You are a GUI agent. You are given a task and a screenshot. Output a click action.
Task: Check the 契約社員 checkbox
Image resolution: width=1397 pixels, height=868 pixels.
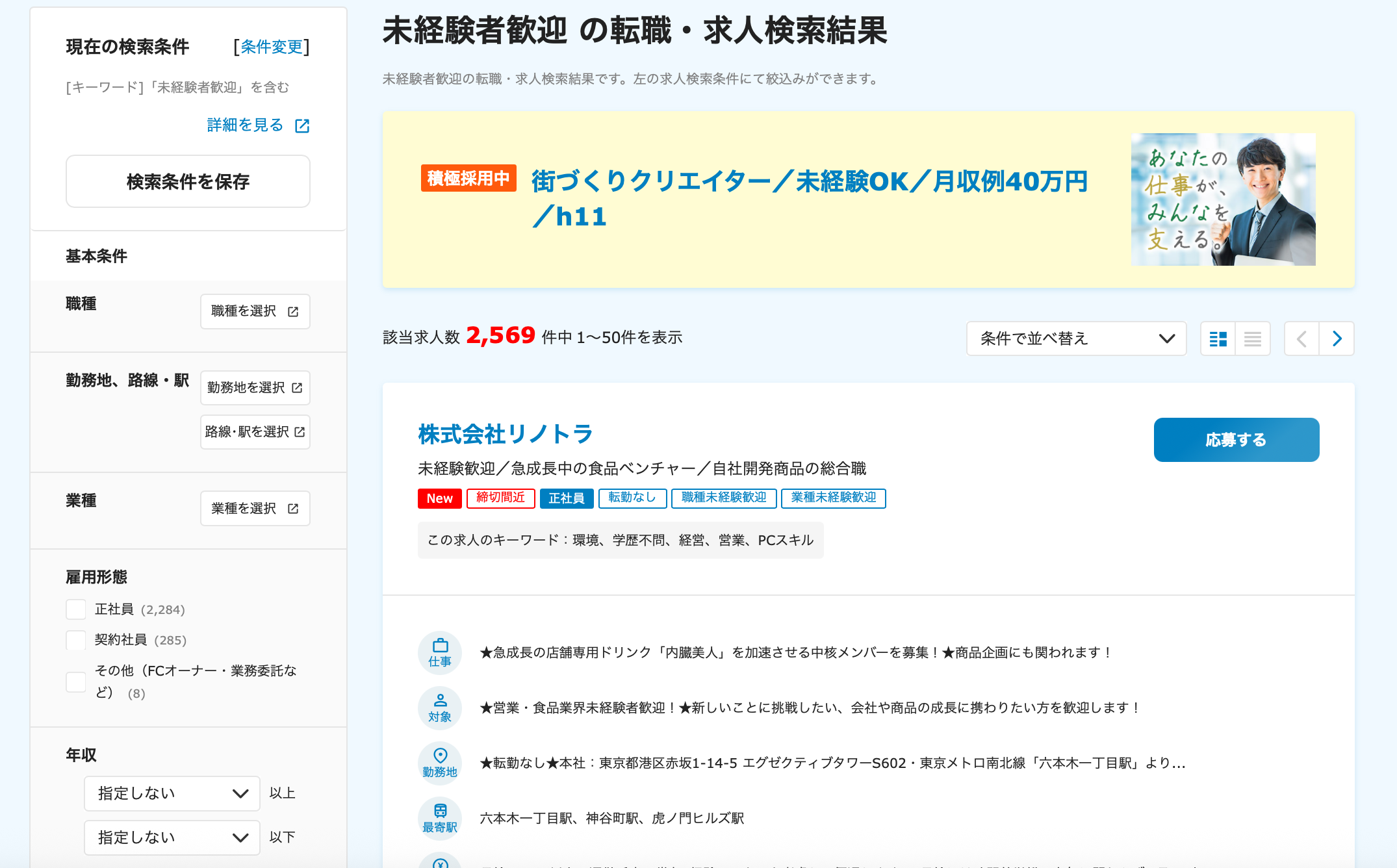[x=75, y=640]
